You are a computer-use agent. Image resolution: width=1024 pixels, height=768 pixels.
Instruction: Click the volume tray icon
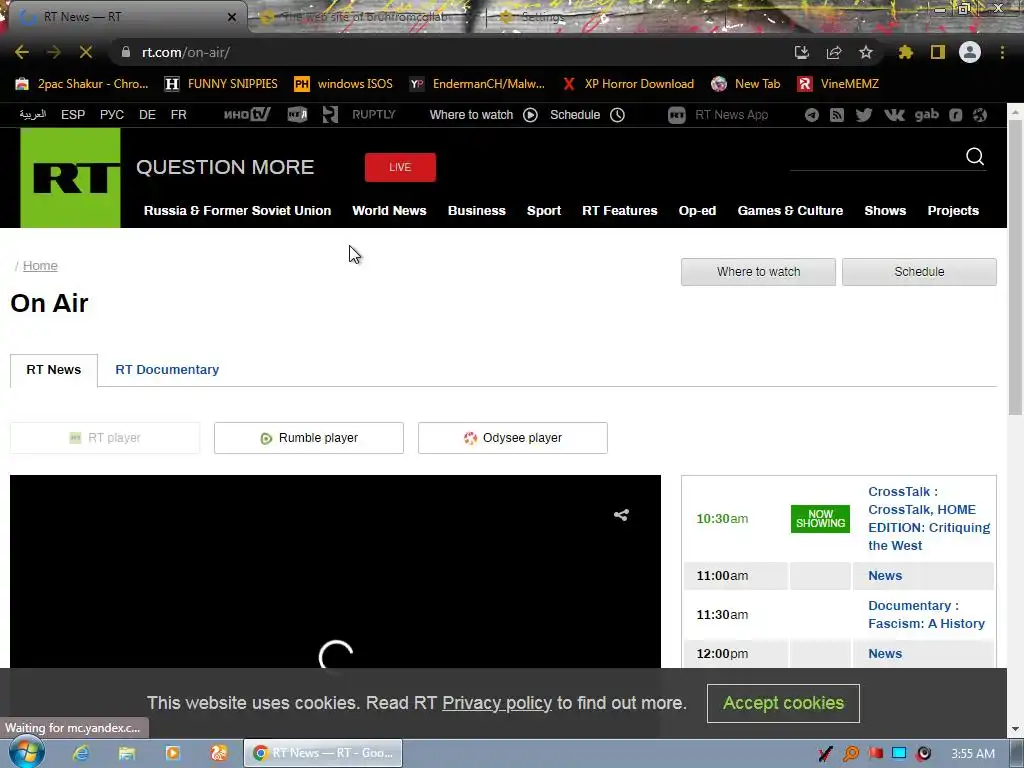923,754
